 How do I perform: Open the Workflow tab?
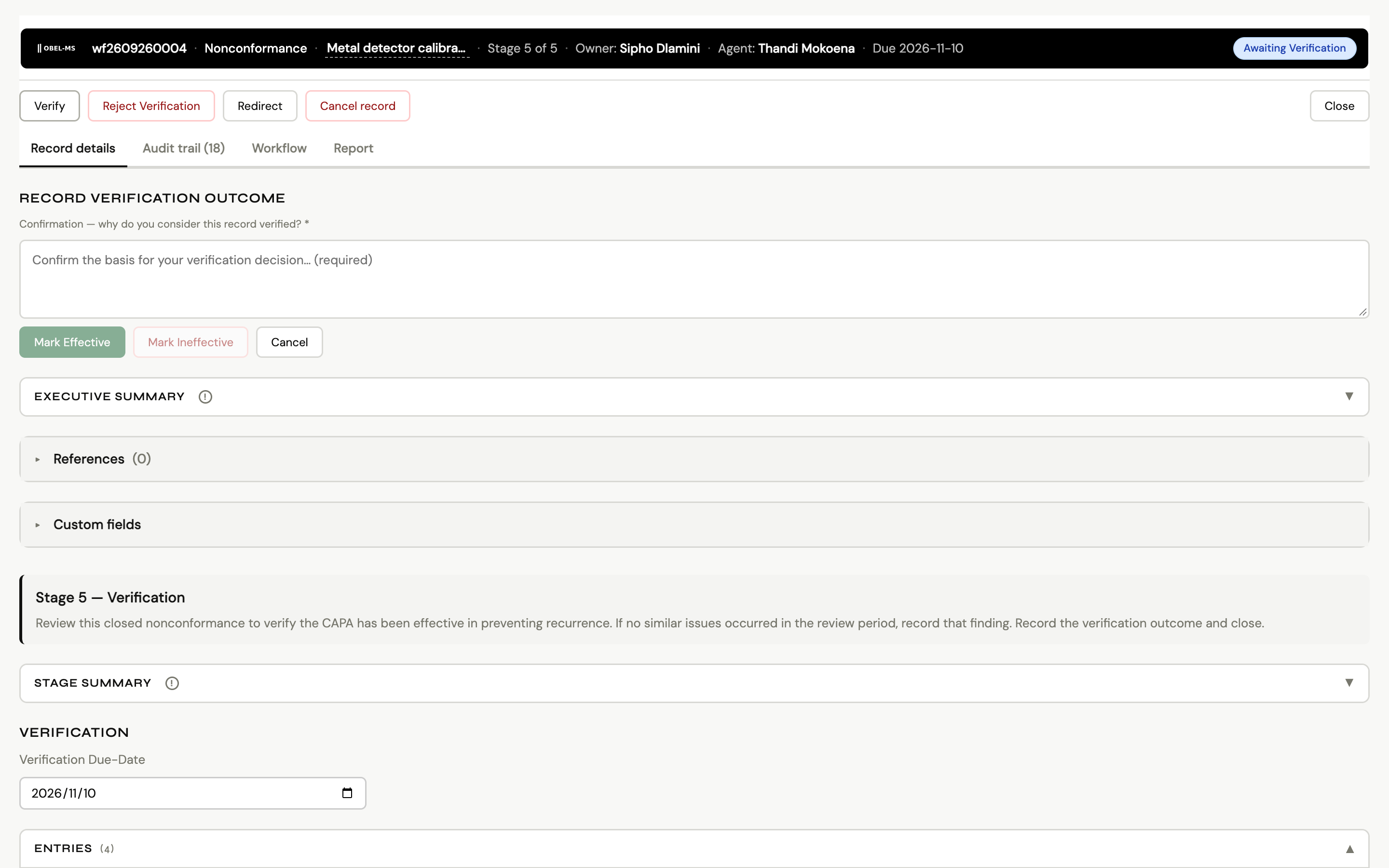[279, 148]
